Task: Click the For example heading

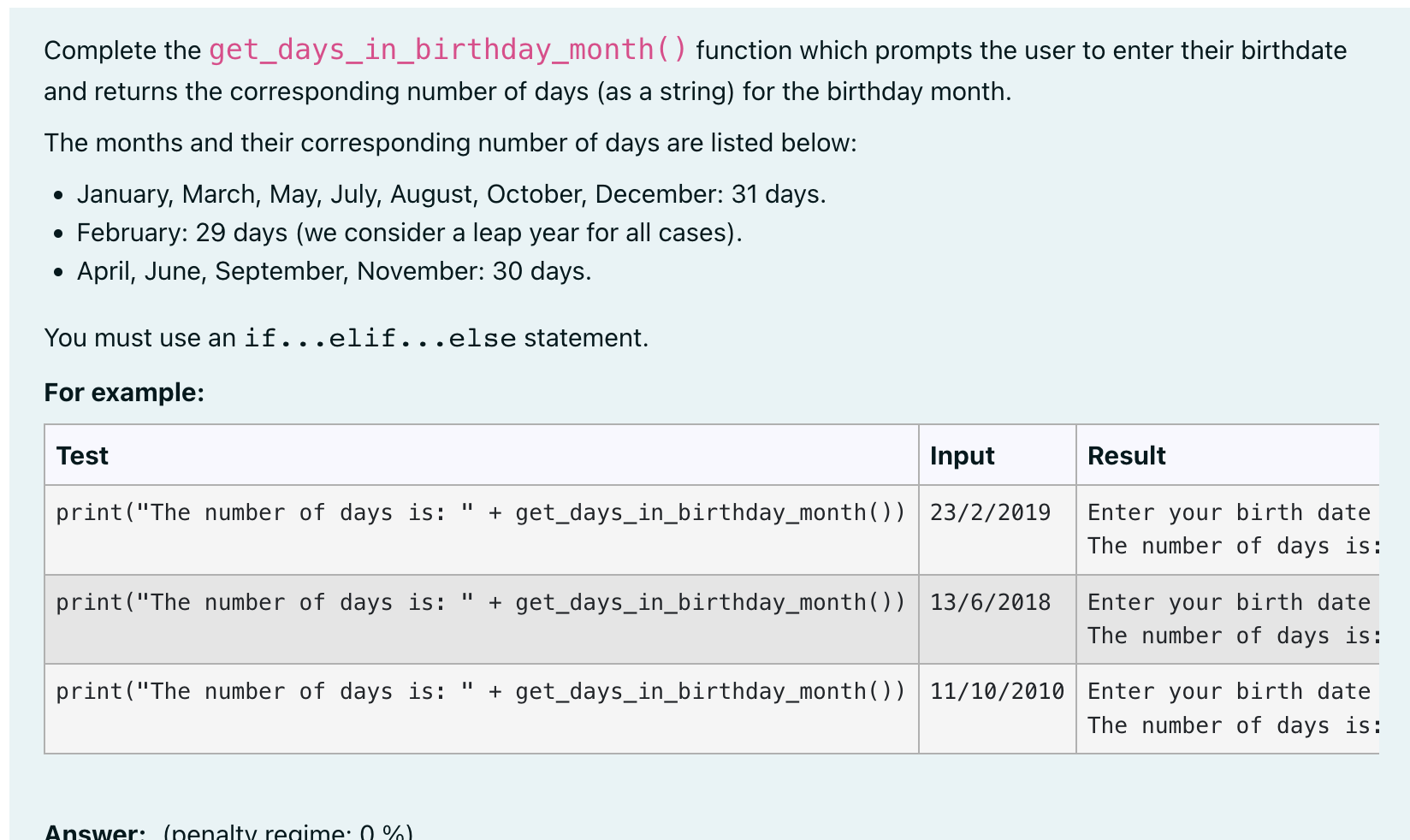Action: (x=124, y=392)
